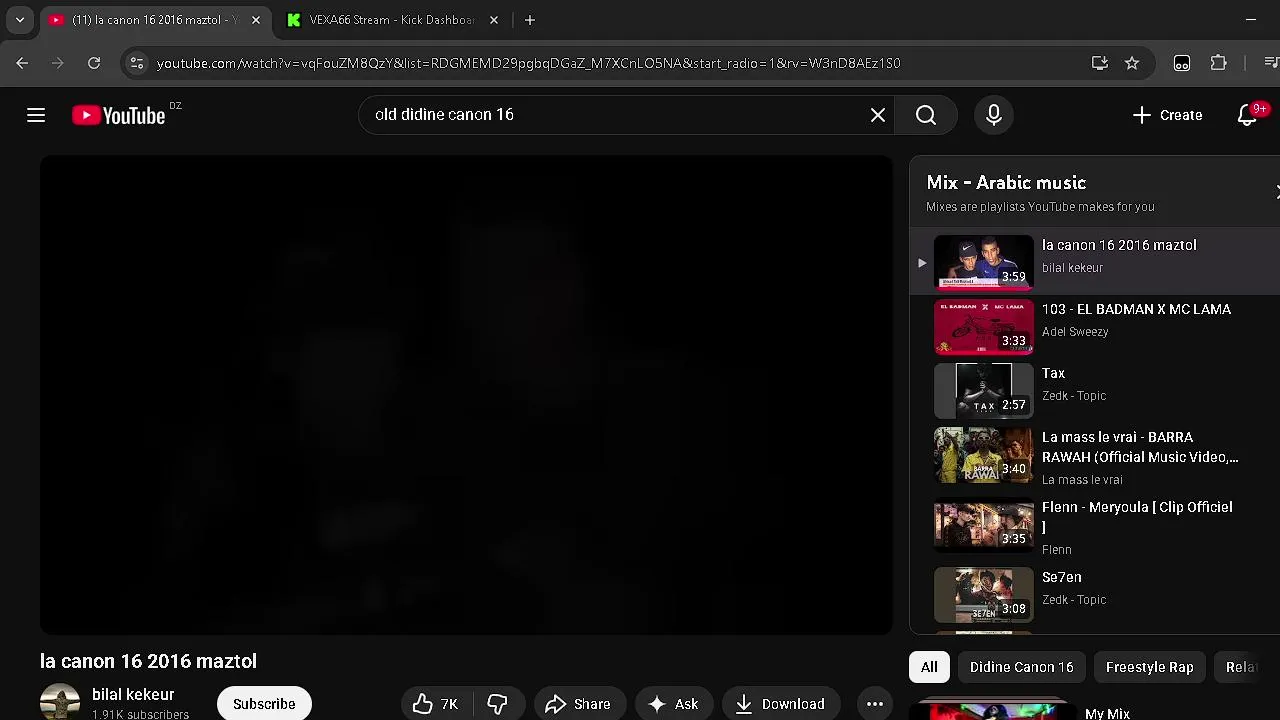Open a new browser tab

click(530, 20)
